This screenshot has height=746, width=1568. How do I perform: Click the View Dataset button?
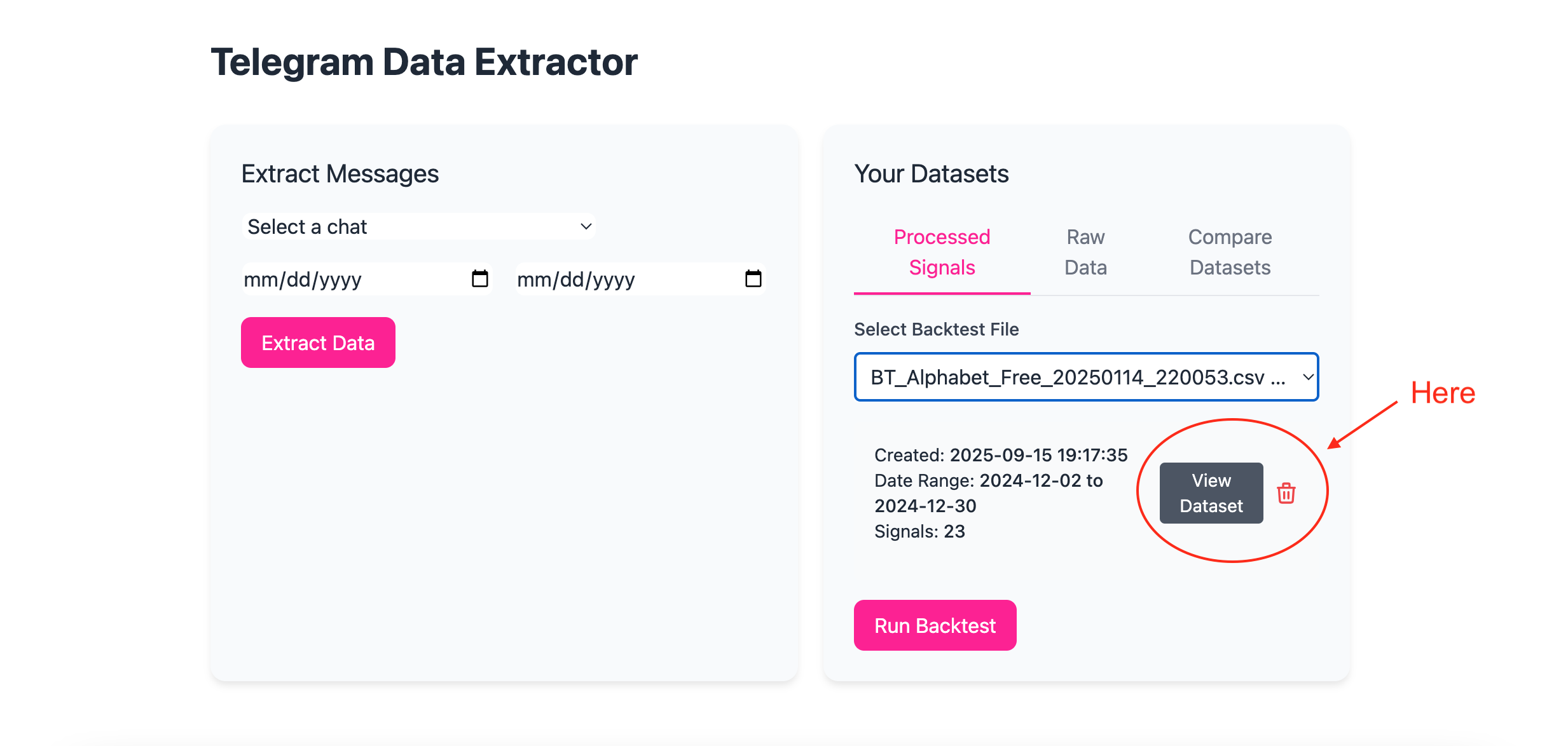(1211, 493)
